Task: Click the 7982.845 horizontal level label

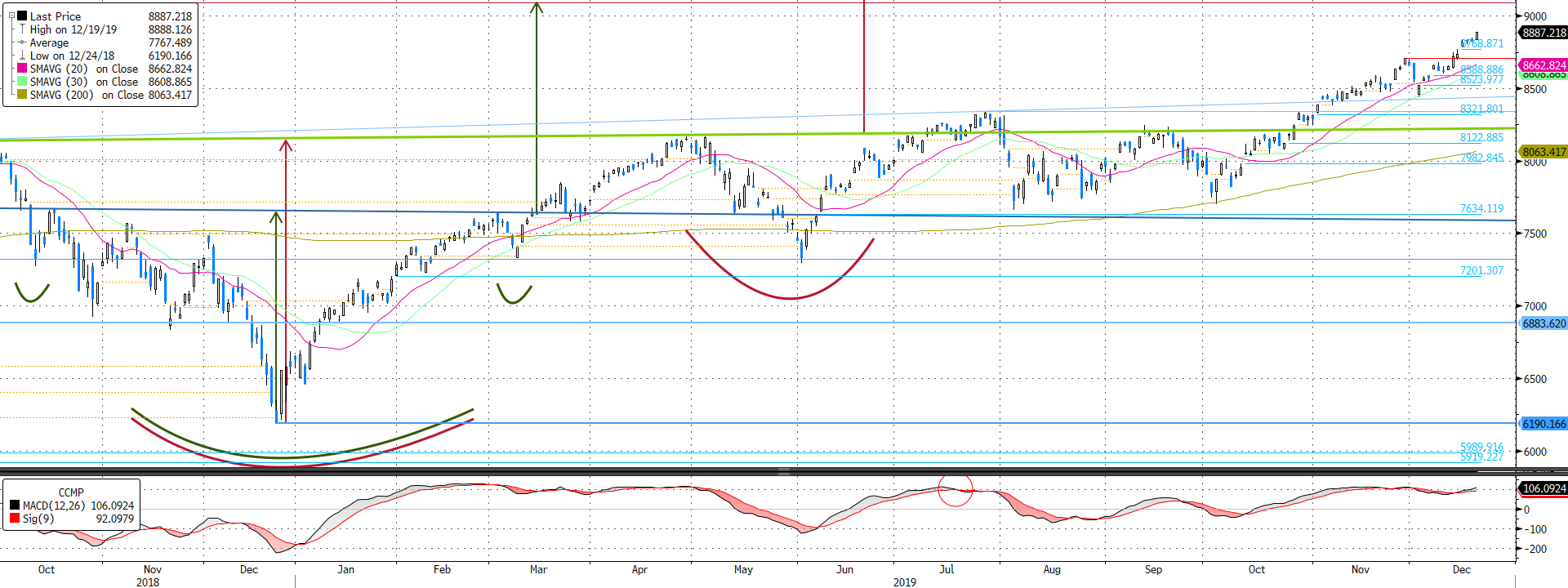Action: click(x=1481, y=158)
